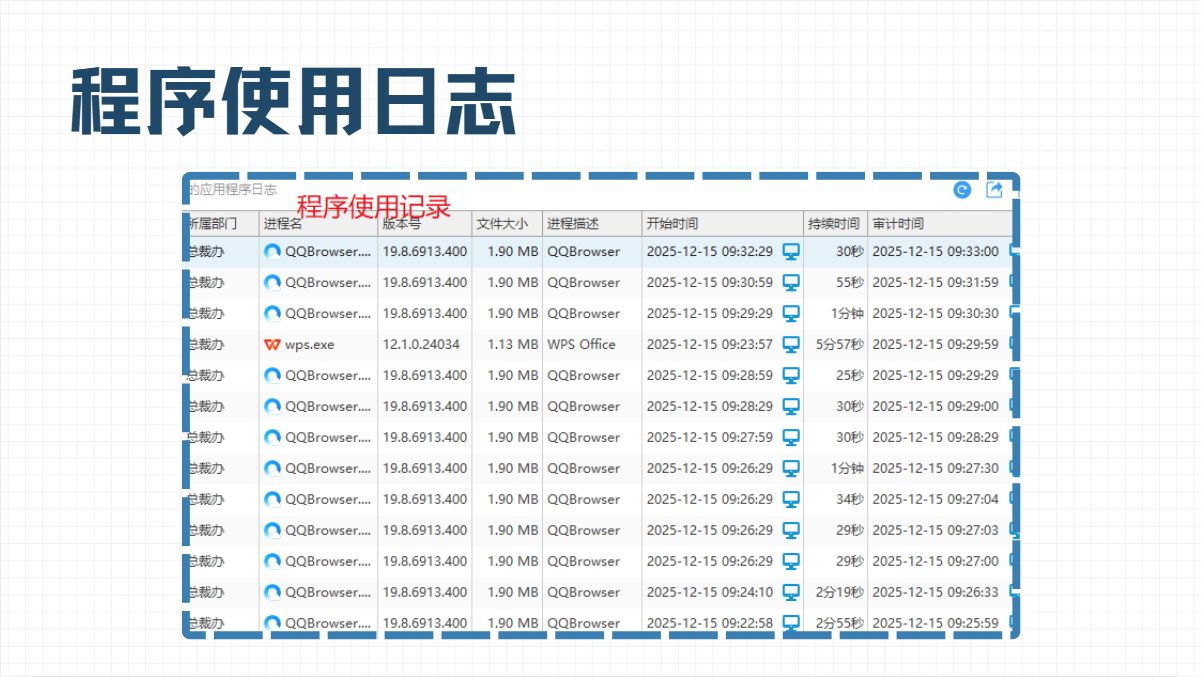
Task: Click monitor icon in row starting 09:28:29
Action: click(x=791, y=406)
